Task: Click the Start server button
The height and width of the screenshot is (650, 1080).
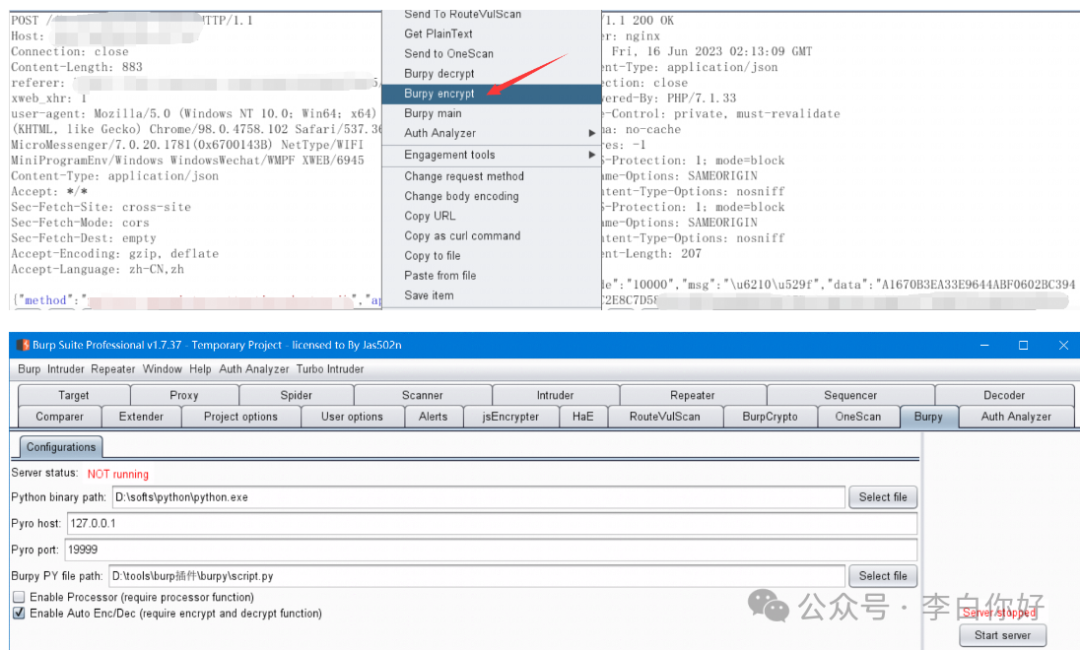Action: tap(1003, 635)
